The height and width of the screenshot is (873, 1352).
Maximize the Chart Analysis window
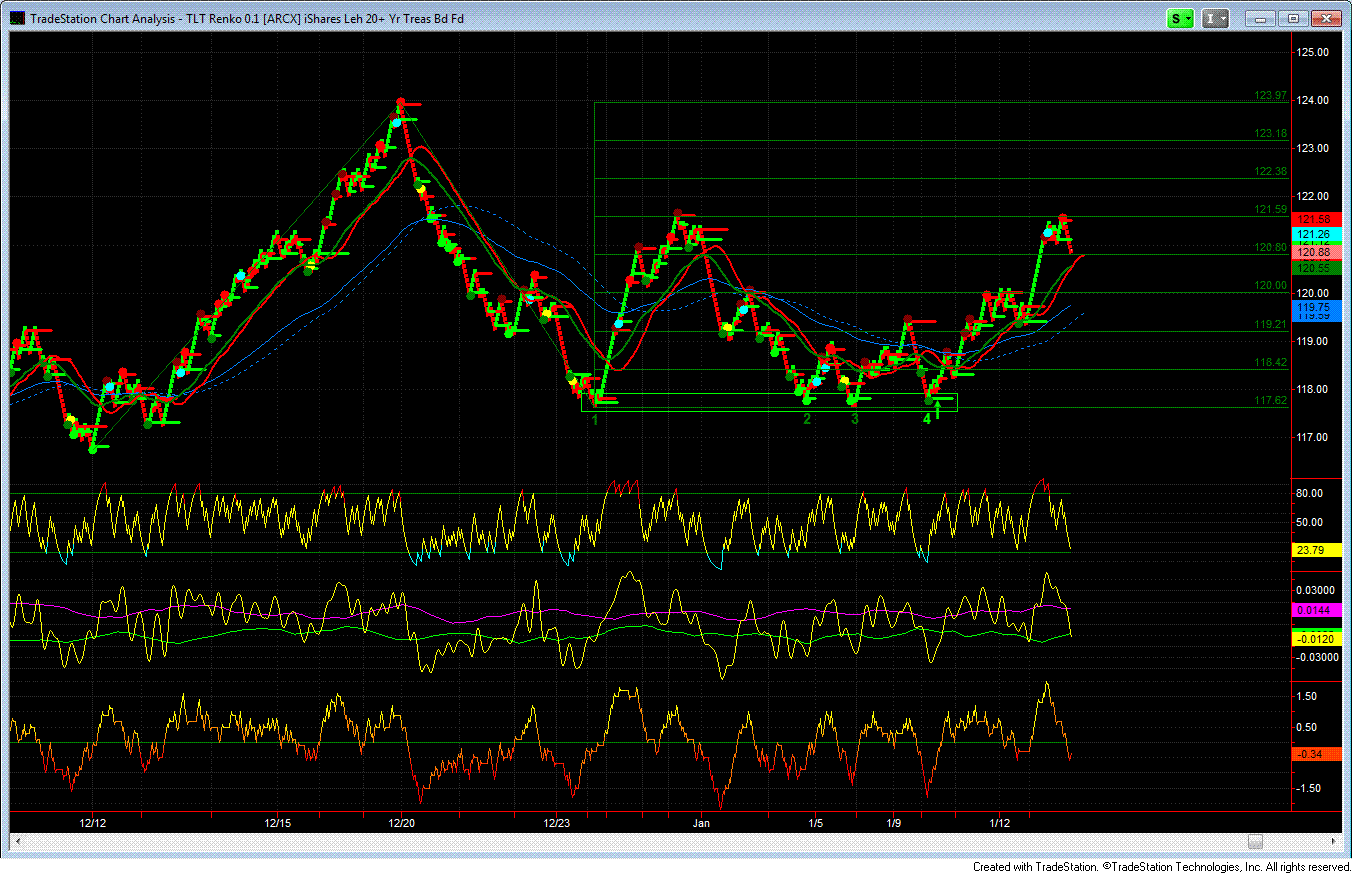pos(1293,18)
